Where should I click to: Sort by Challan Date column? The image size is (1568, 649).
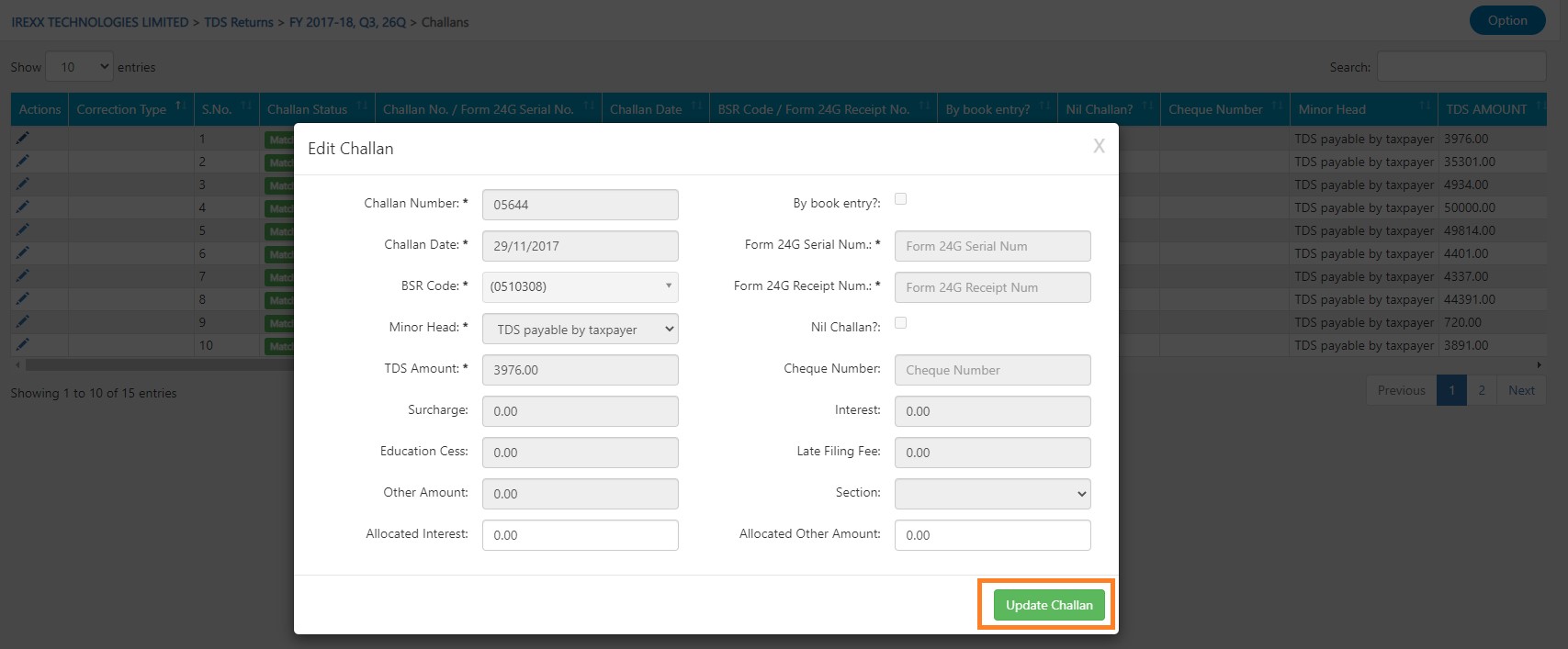pos(655,109)
